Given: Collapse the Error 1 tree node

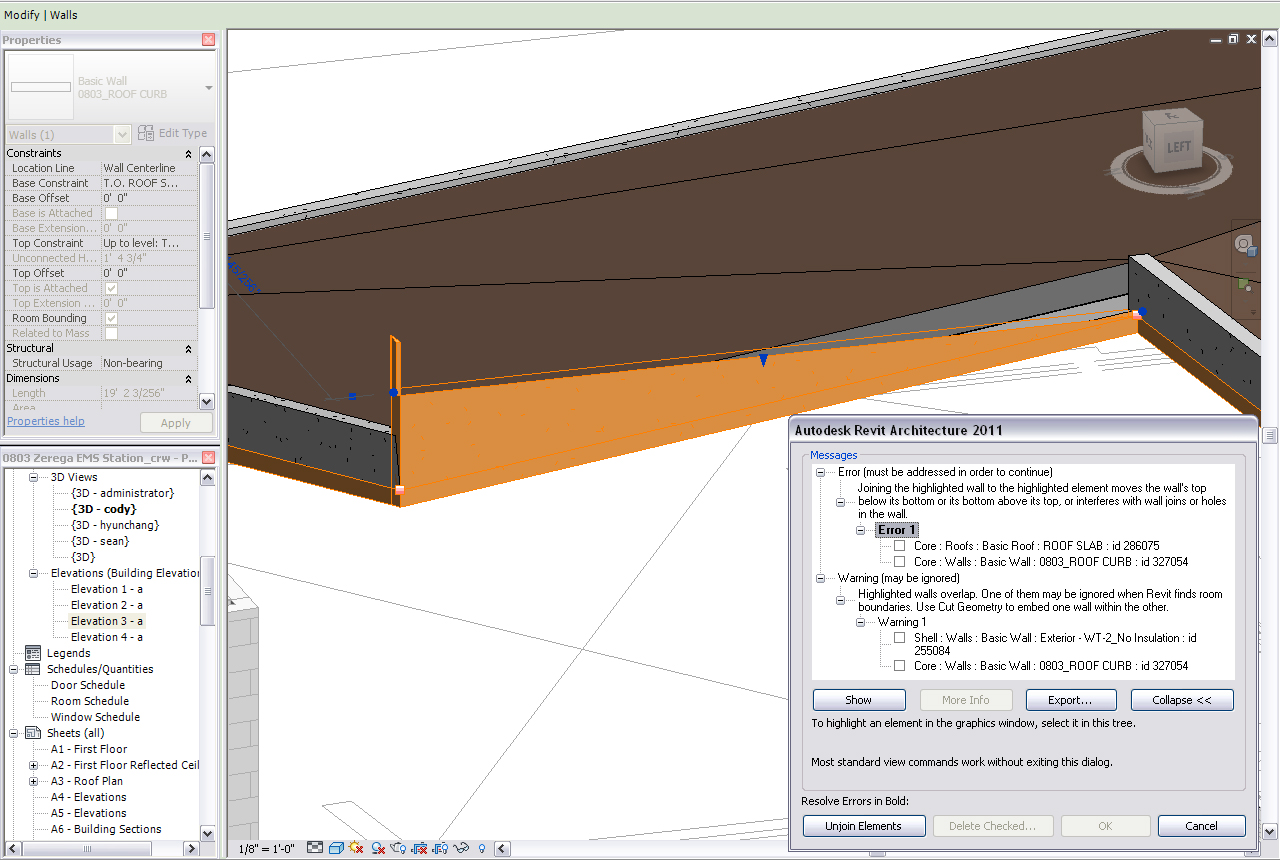Looking at the screenshot, I should coord(860,530).
